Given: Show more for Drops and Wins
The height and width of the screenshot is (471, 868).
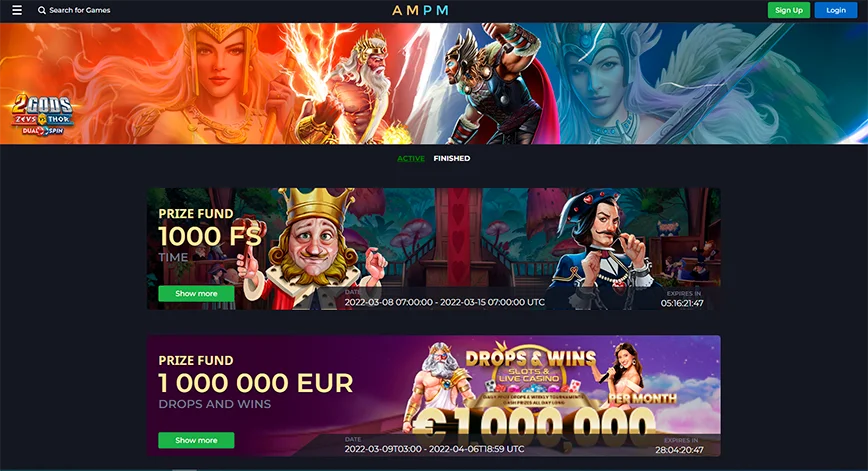Looking at the screenshot, I should [196, 440].
